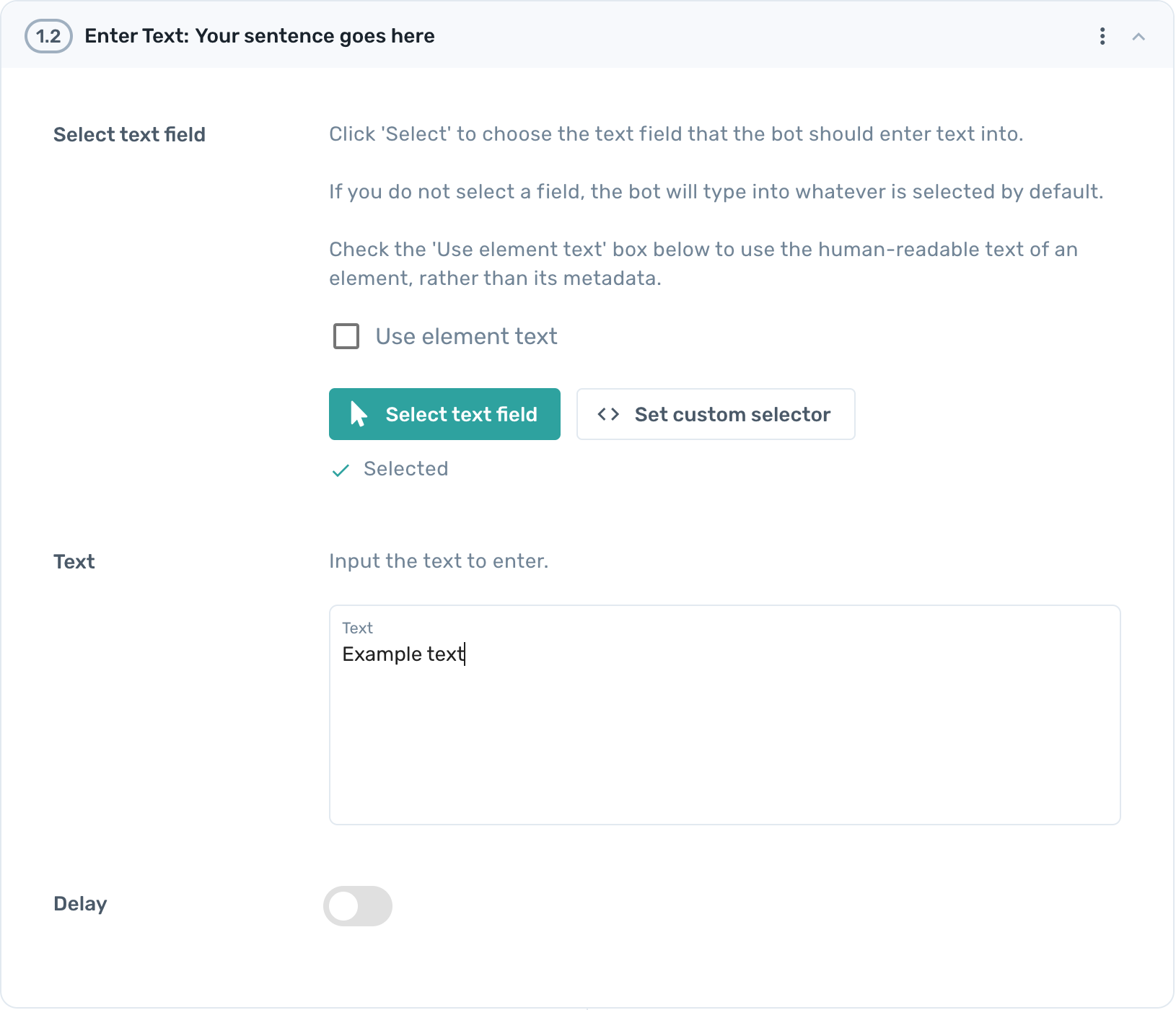The height and width of the screenshot is (1010, 1176).
Task: Enable the Use element text checkbox
Action: coord(346,335)
